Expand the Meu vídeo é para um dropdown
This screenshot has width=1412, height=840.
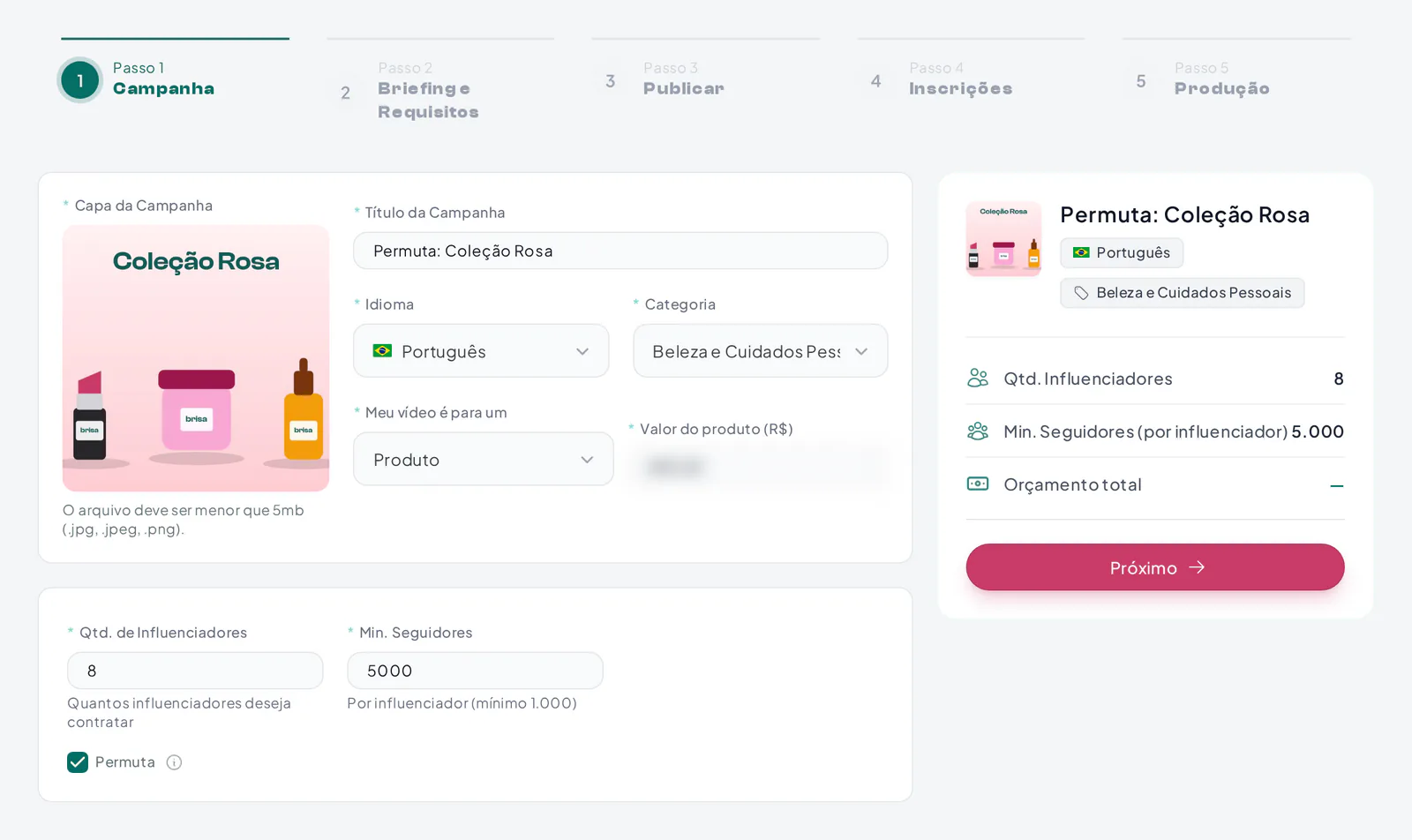[x=484, y=459]
